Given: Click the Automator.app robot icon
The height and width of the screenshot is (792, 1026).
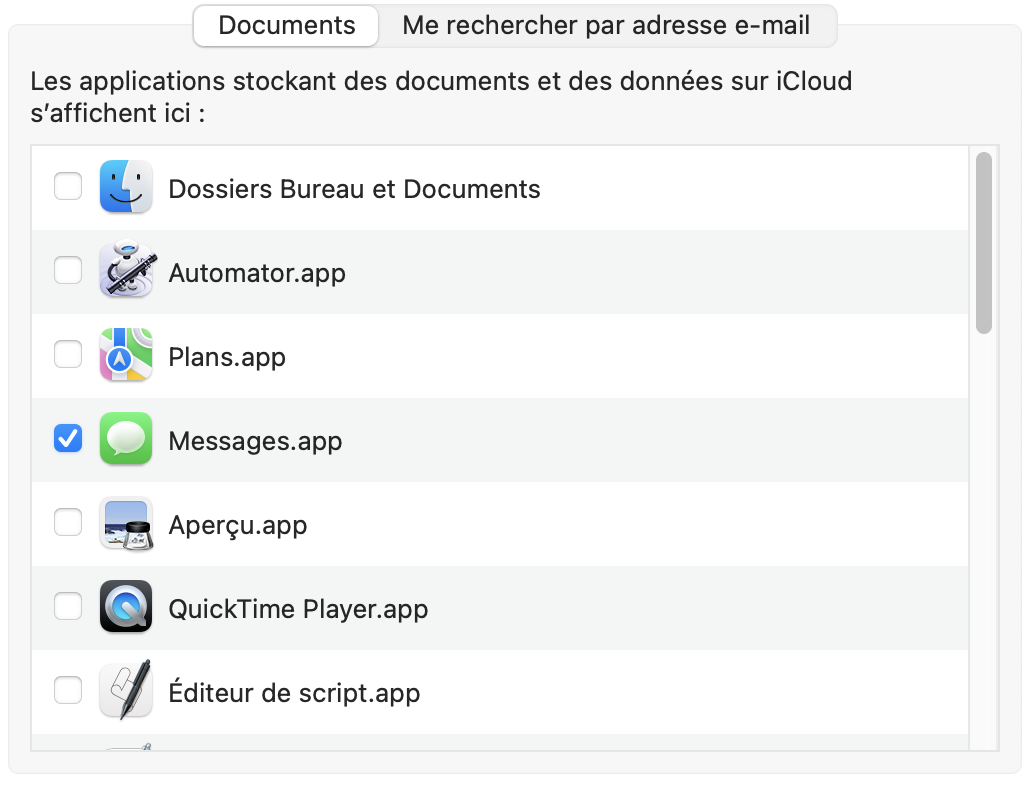Looking at the screenshot, I should point(126,270).
